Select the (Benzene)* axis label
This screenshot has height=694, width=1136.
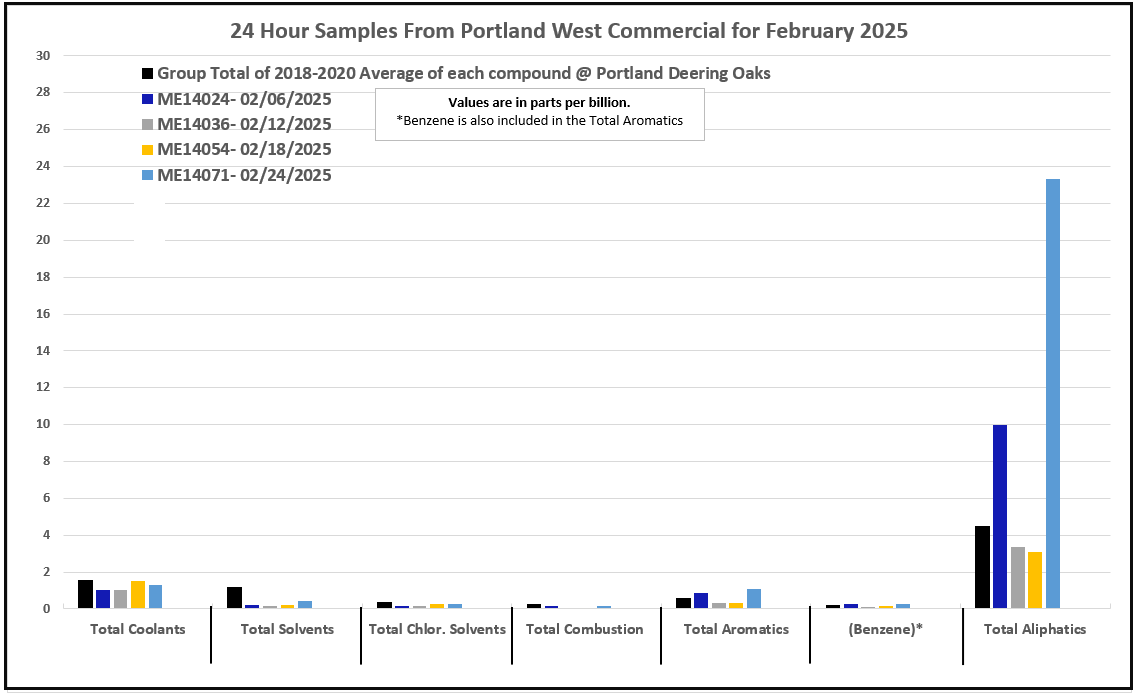(886, 629)
